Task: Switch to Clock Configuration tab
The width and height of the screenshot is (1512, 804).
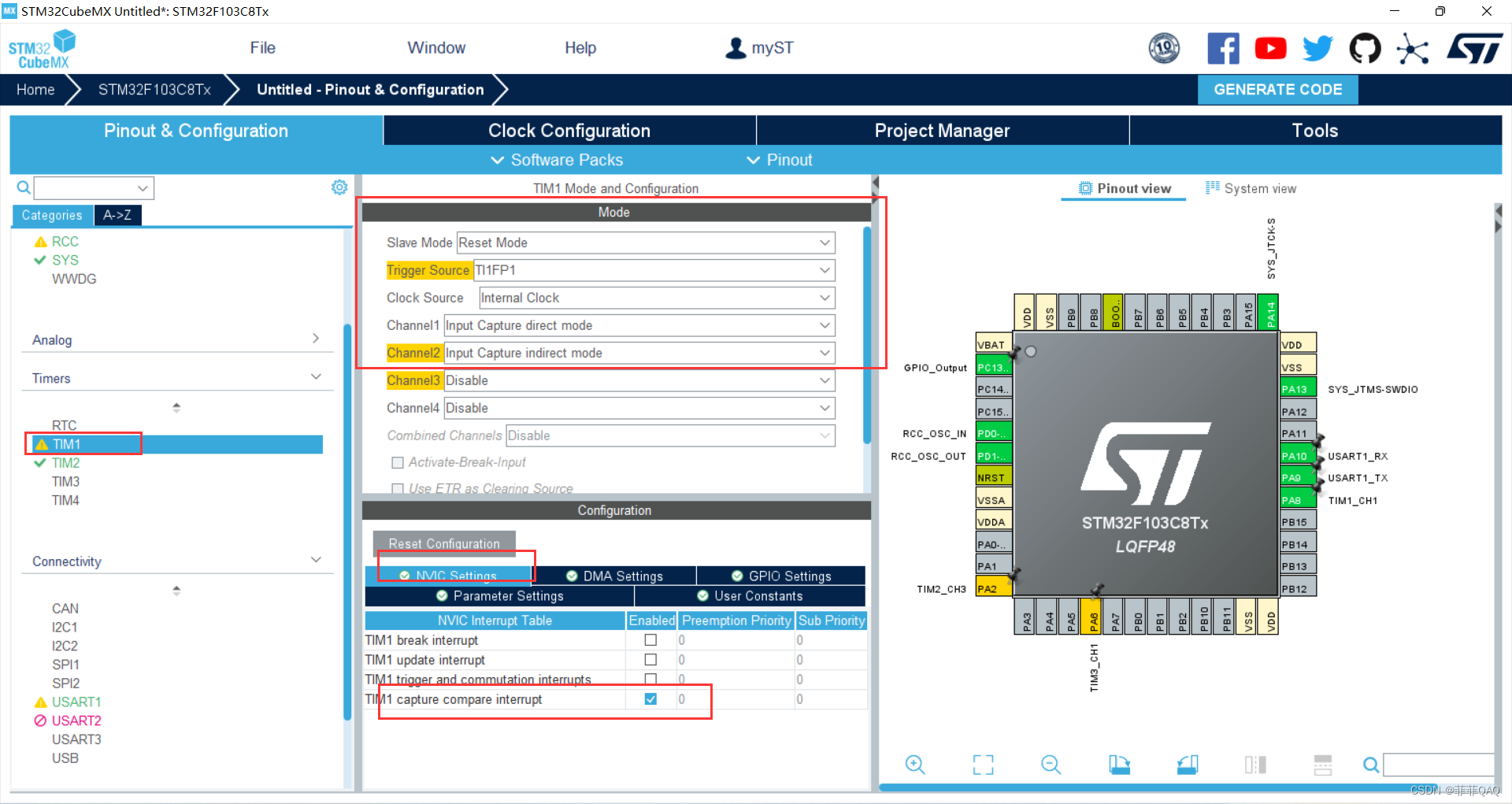Action: coord(569,131)
